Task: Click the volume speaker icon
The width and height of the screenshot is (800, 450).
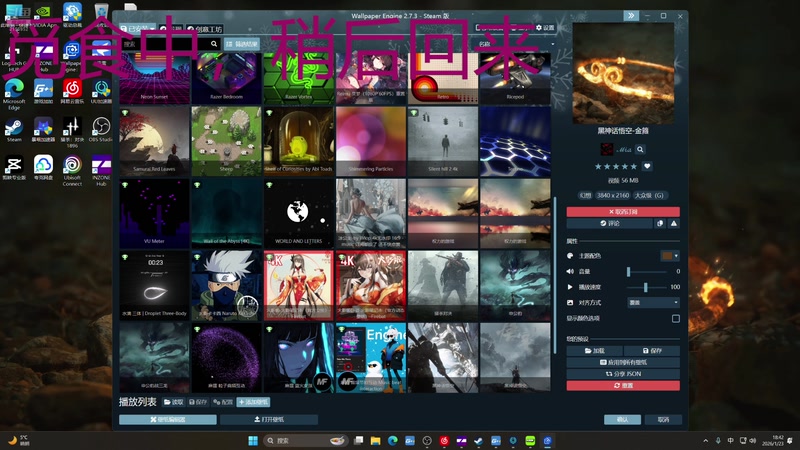Action: pyautogui.click(x=570, y=271)
